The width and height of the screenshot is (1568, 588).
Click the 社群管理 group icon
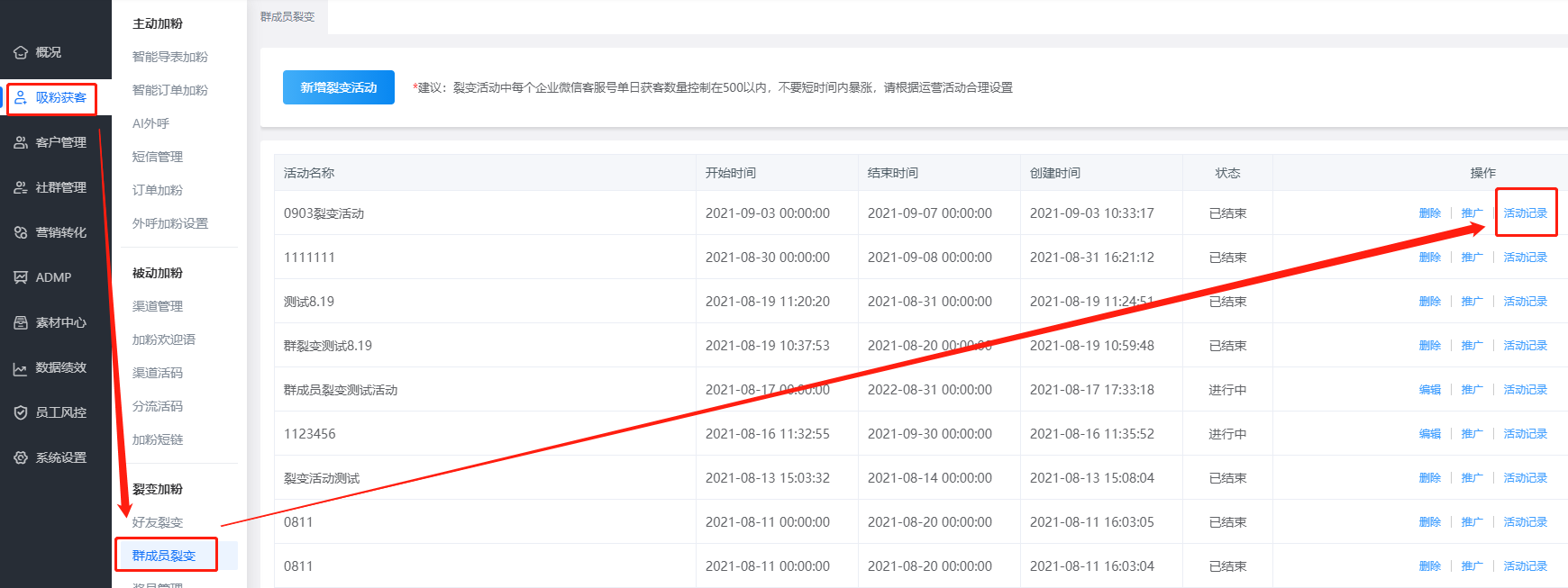click(21, 187)
